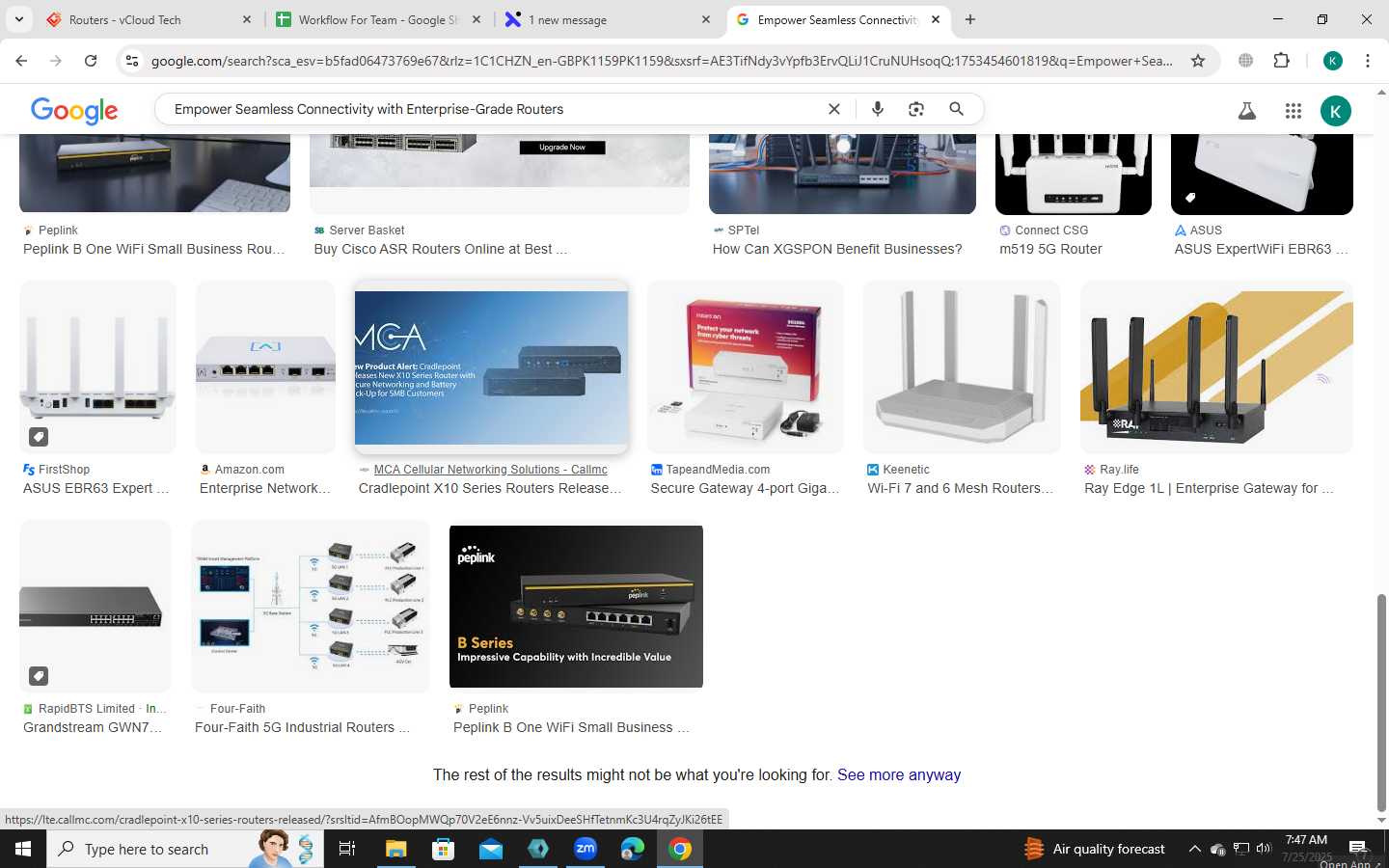Viewport: 1389px width, 868px height.
Task: Open Zoom from the taskbar
Action: click(586, 849)
